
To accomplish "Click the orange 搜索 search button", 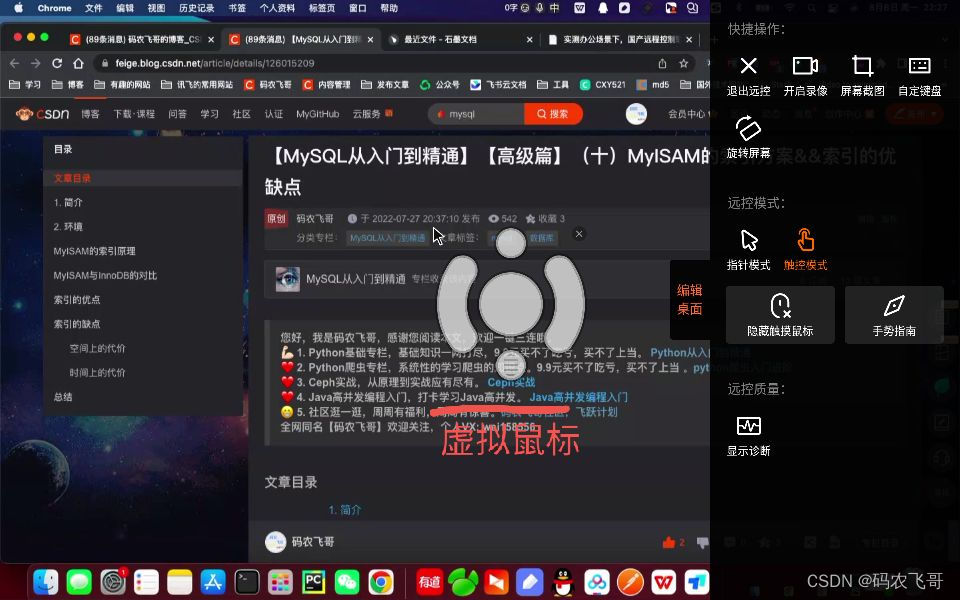I will [553, 114].
